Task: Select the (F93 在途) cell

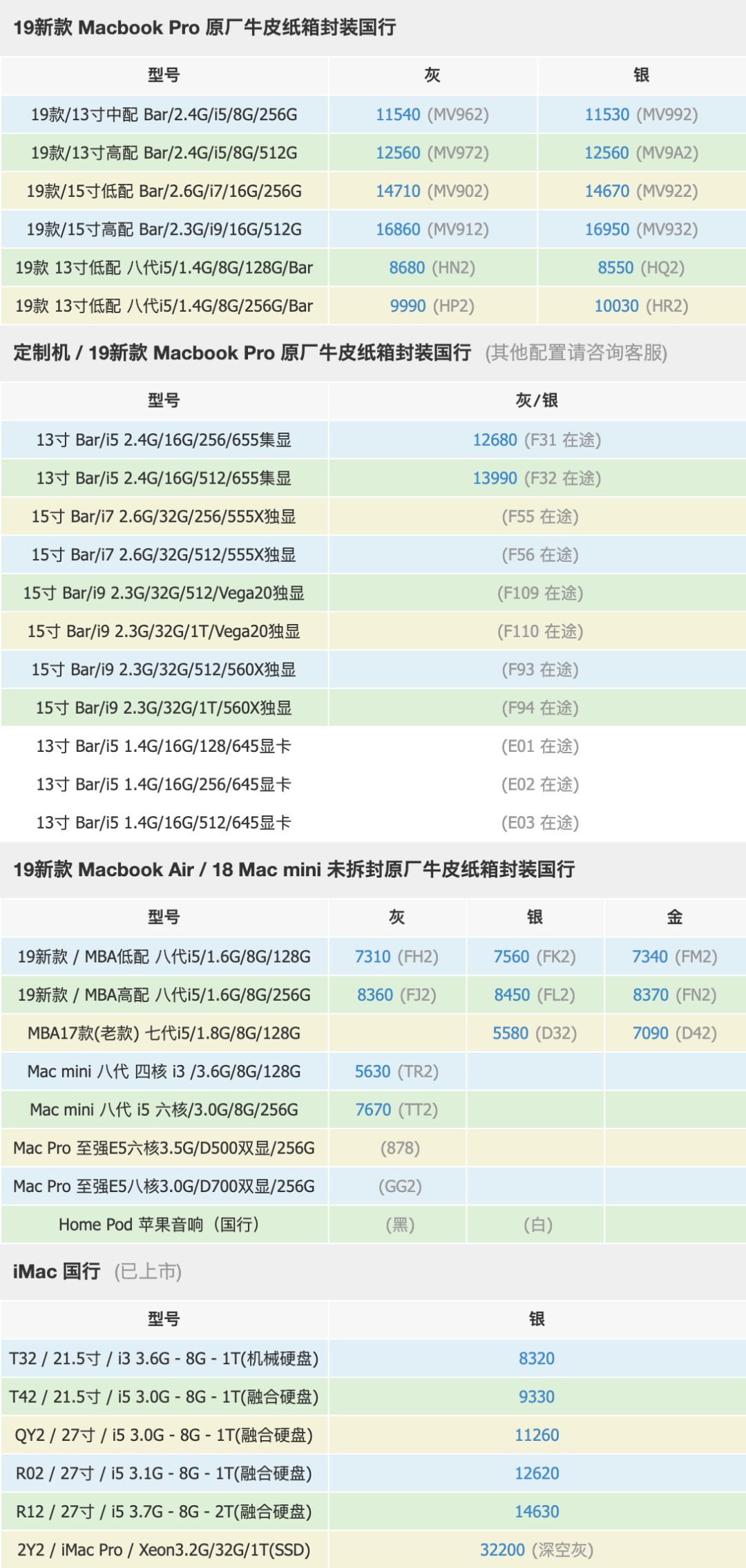Action: point(540,670)
